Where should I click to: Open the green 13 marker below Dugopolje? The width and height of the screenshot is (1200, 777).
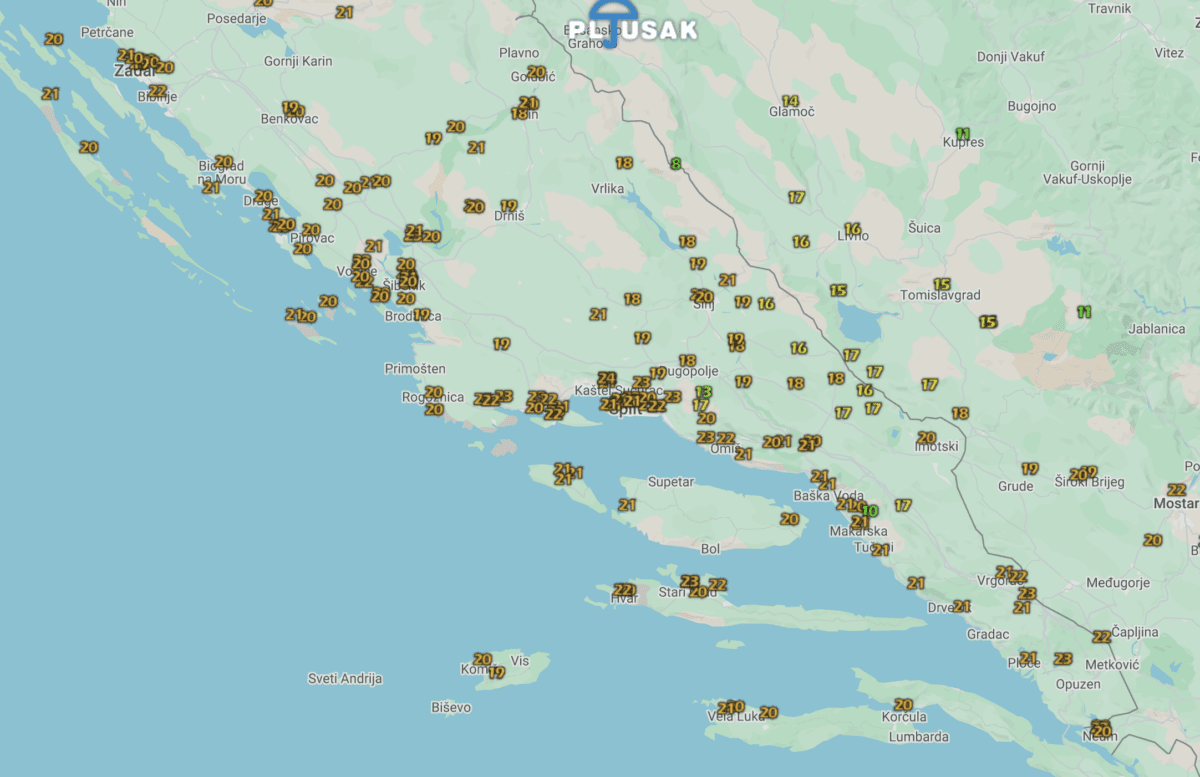point(704,392)
